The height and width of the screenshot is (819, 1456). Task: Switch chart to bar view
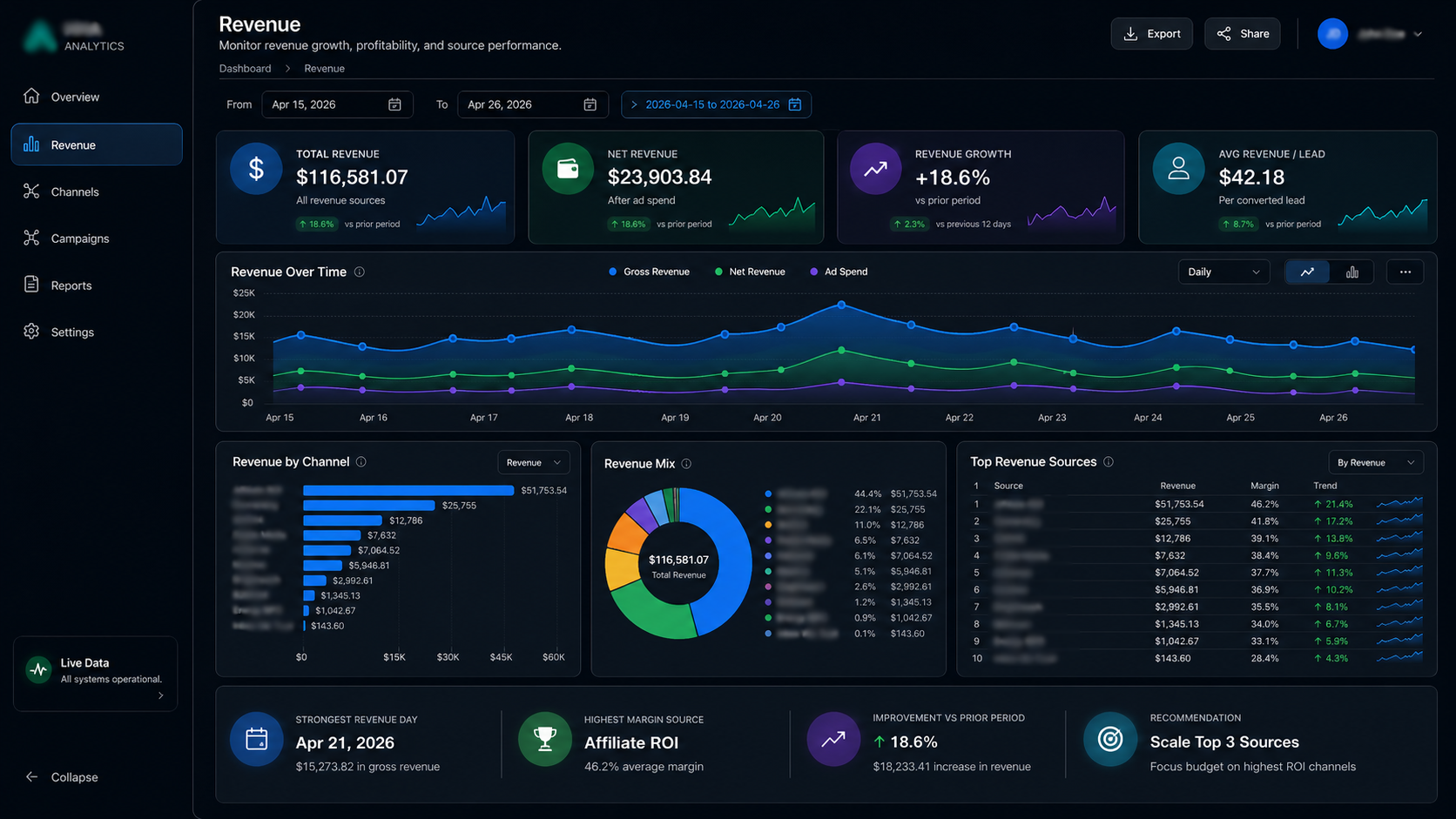pyautogui.click(x=1352, y=272)
